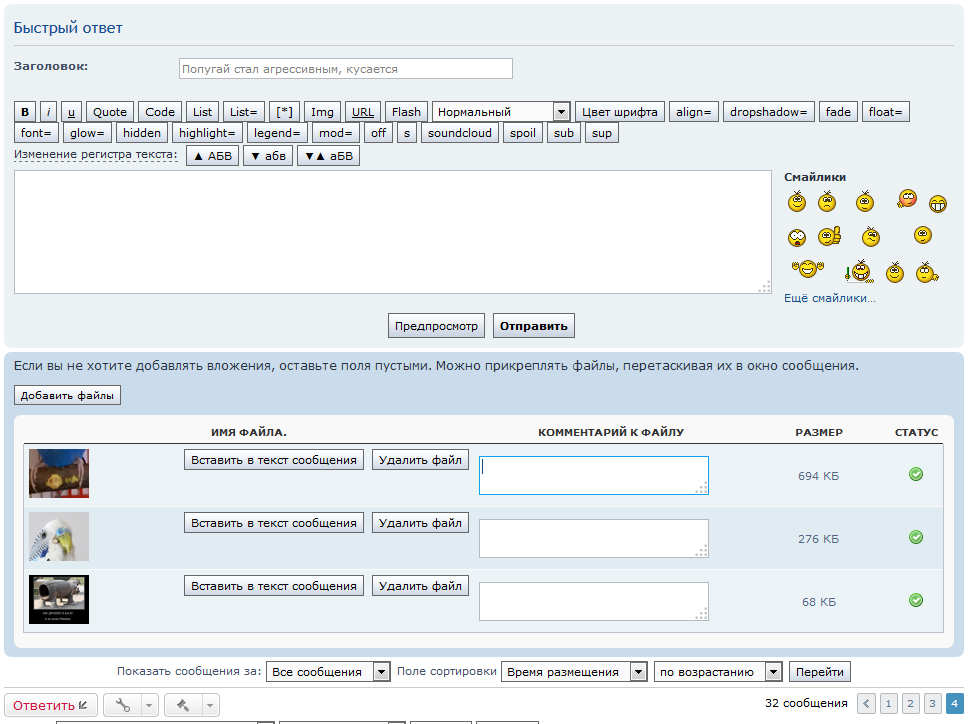Click the Цвет шрифта font color button
Viewport: 969px width, 724px height.
(619, 112)
